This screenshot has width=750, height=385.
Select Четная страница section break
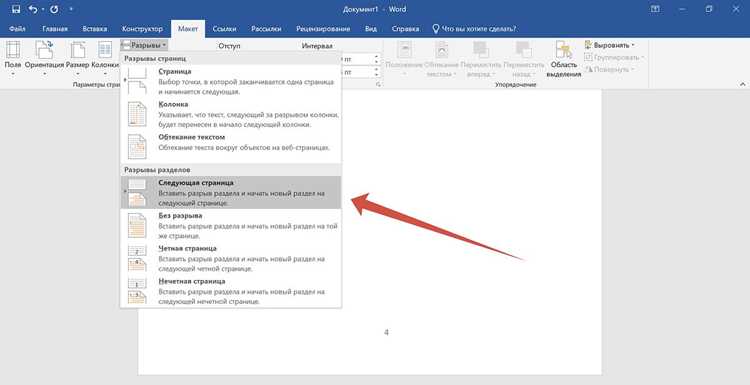point(231,258)
